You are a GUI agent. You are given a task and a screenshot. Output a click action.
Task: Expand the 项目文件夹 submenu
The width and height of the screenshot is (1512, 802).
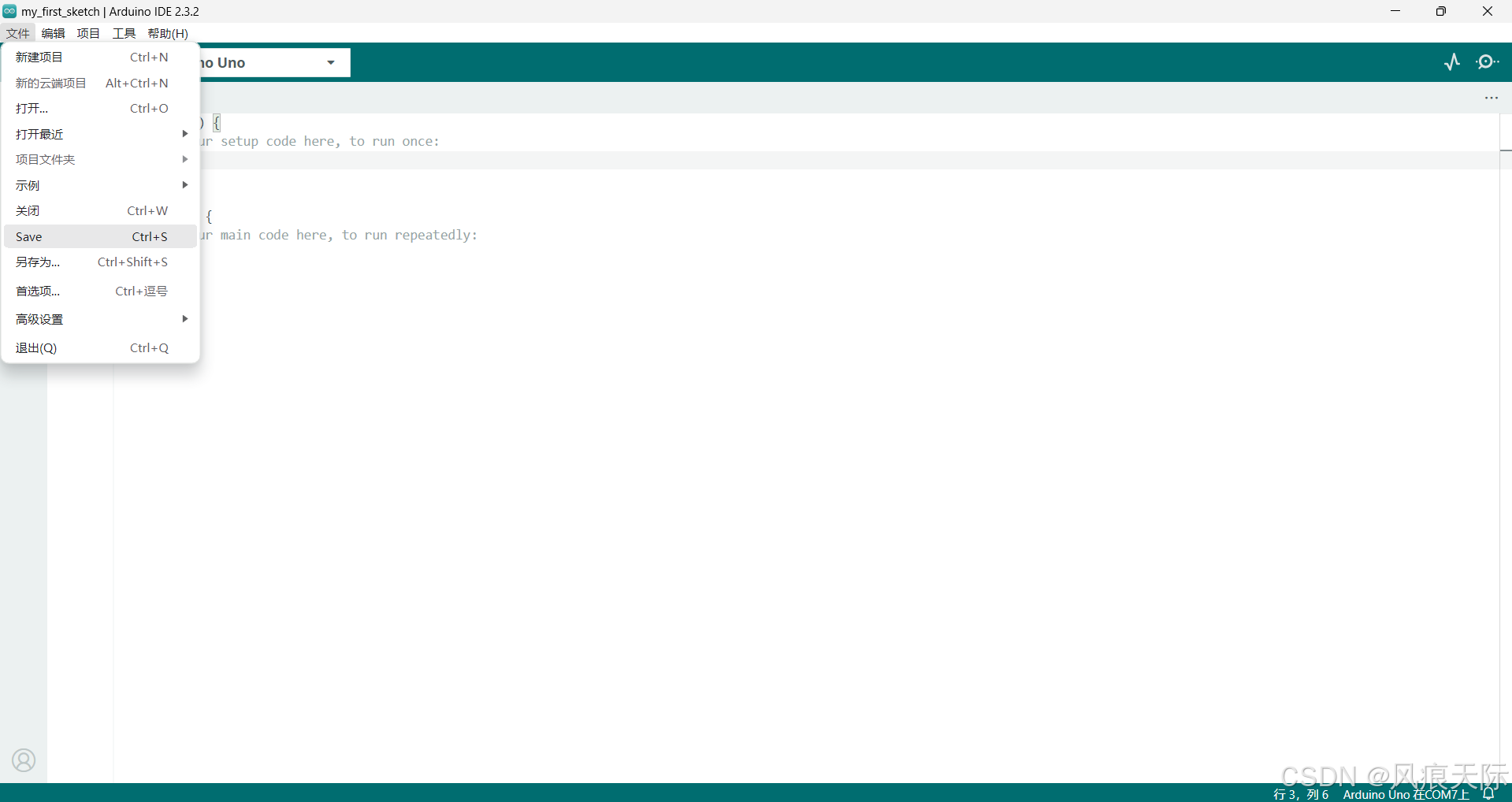coord(100,159)
